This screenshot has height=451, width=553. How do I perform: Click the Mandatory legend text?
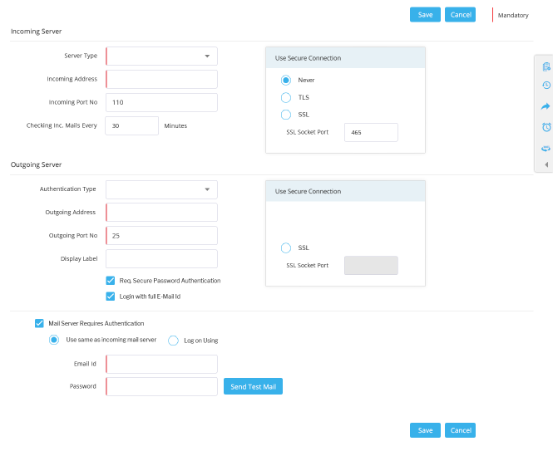[513, 15]
